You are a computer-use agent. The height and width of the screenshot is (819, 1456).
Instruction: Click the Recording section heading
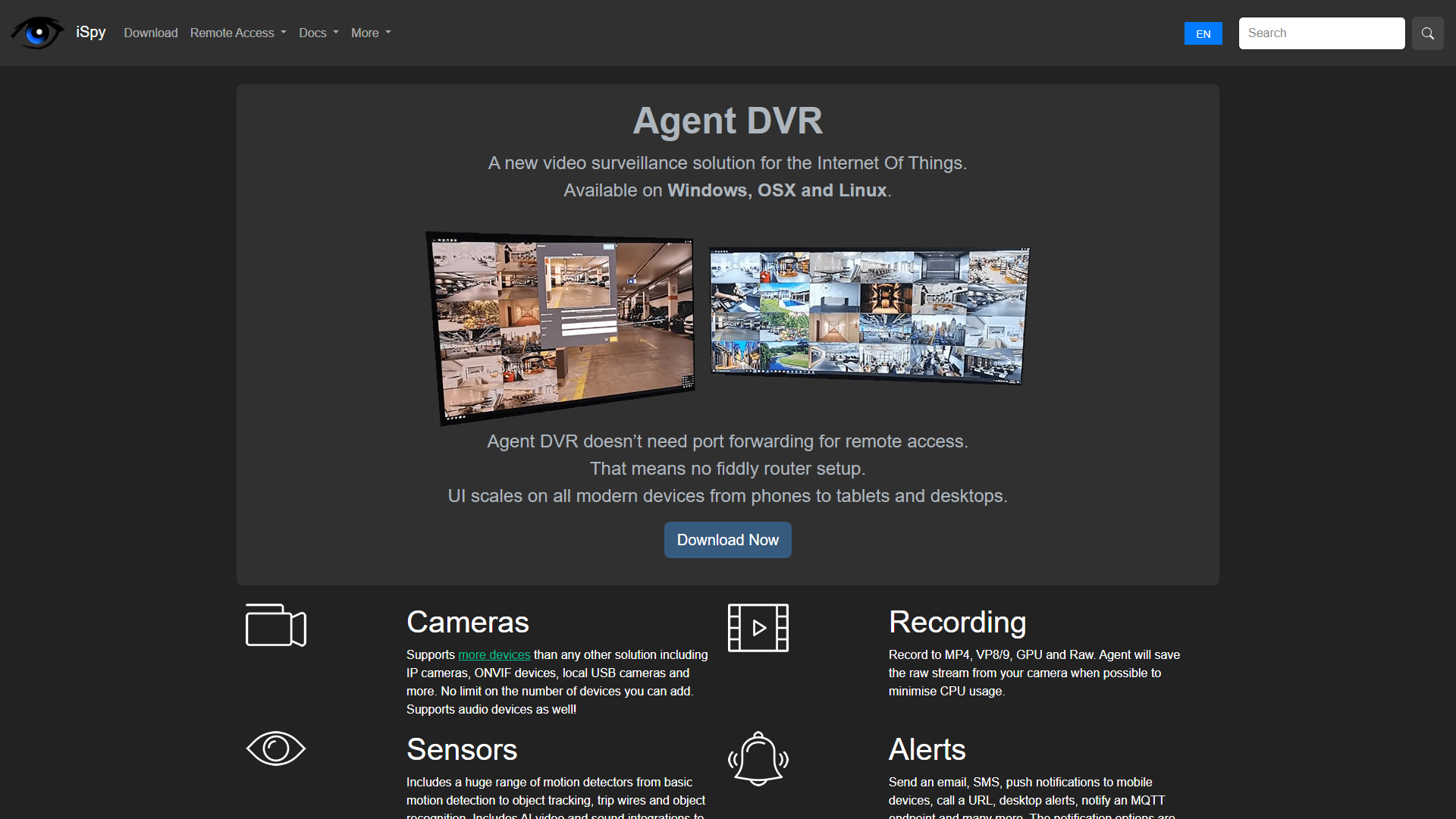click(x=957, y=622)
